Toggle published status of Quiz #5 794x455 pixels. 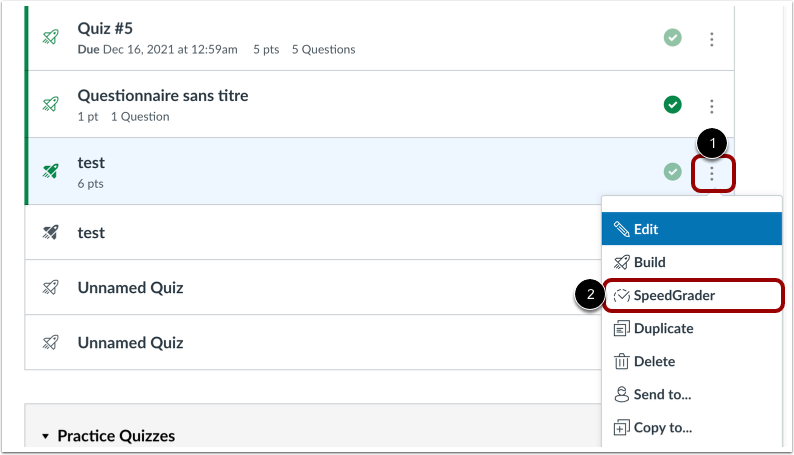(673, 38)
